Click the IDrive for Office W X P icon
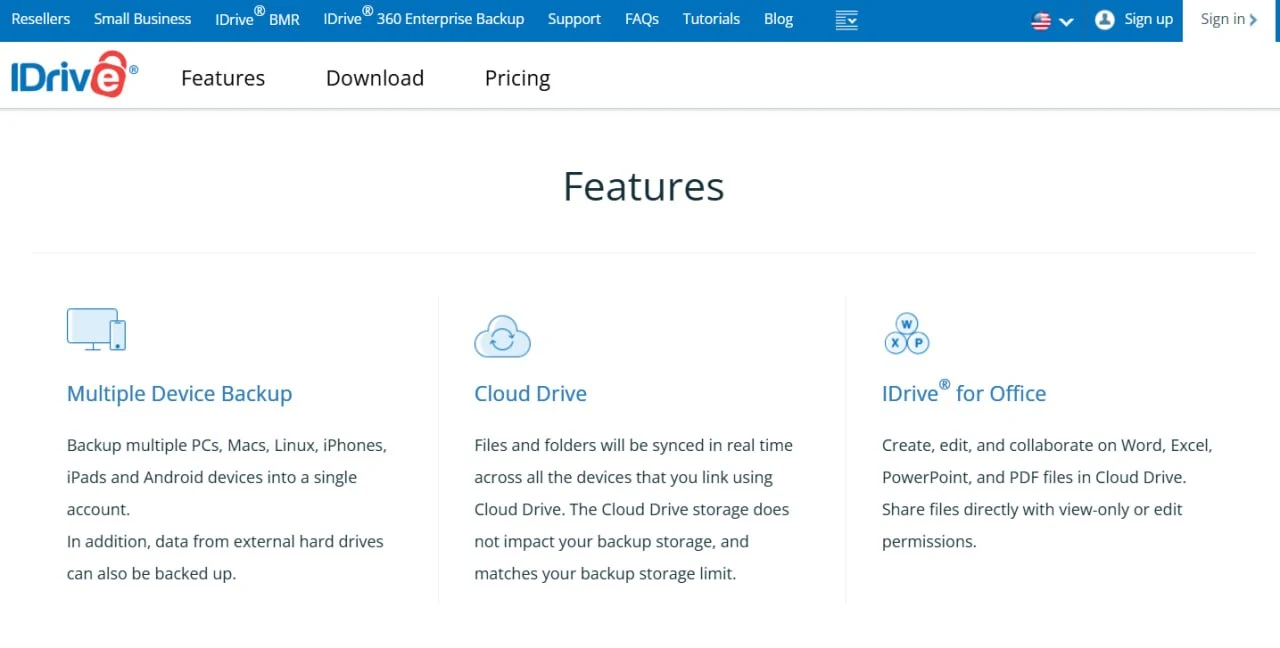1280x648 pixels. 907,334
